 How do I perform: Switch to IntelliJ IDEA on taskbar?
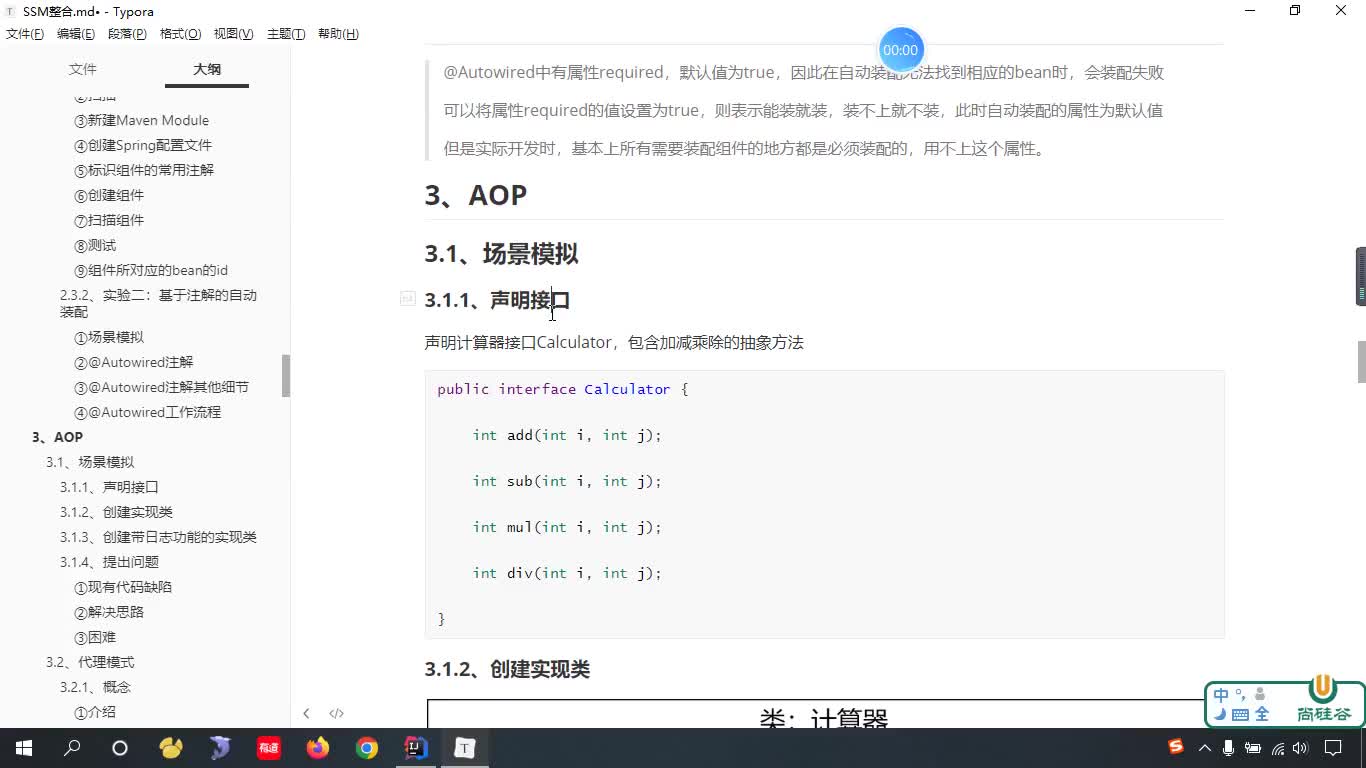(x=416, y=748)
